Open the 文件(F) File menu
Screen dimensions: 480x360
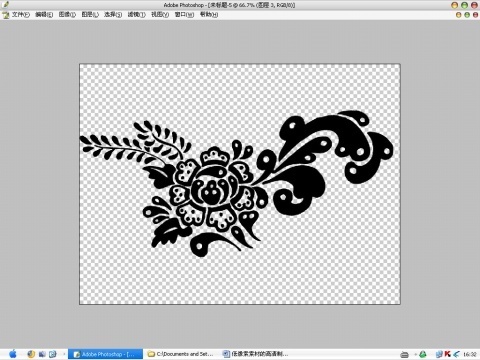(x=21, y=15)
